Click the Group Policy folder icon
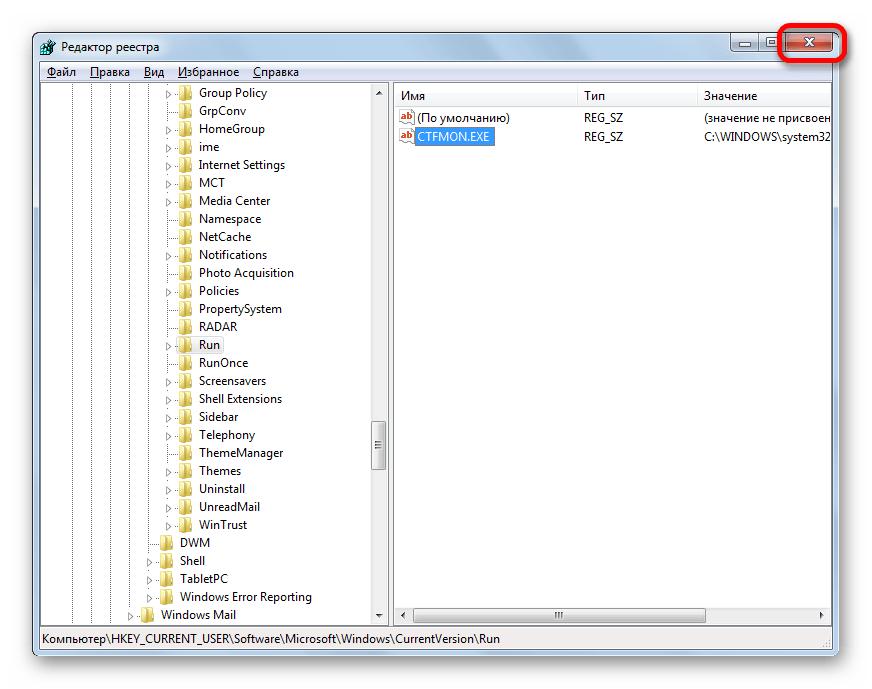 (x=186, y=93)
